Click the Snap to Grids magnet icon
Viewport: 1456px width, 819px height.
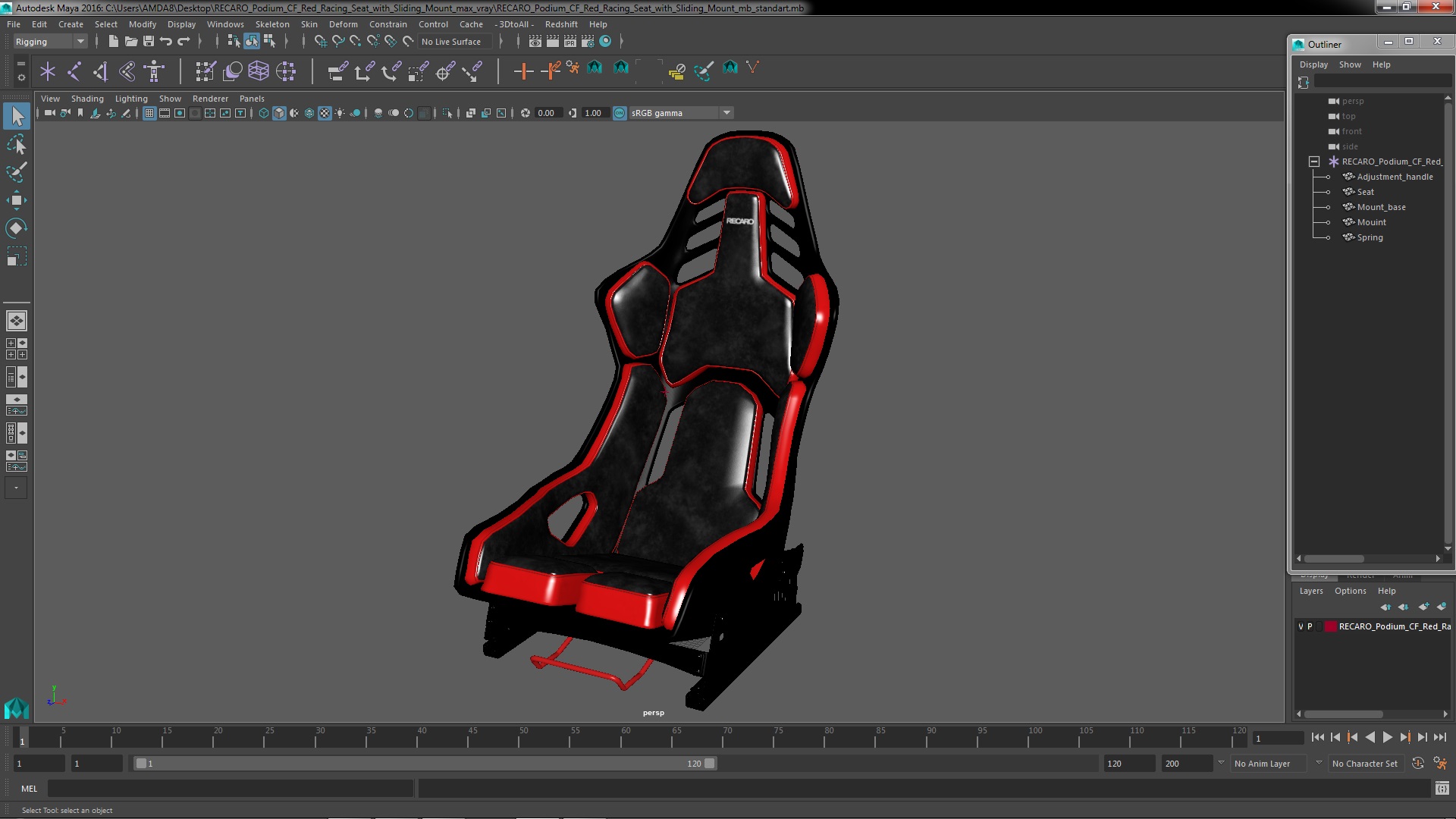pyautogui.click(x=320, y=41)
